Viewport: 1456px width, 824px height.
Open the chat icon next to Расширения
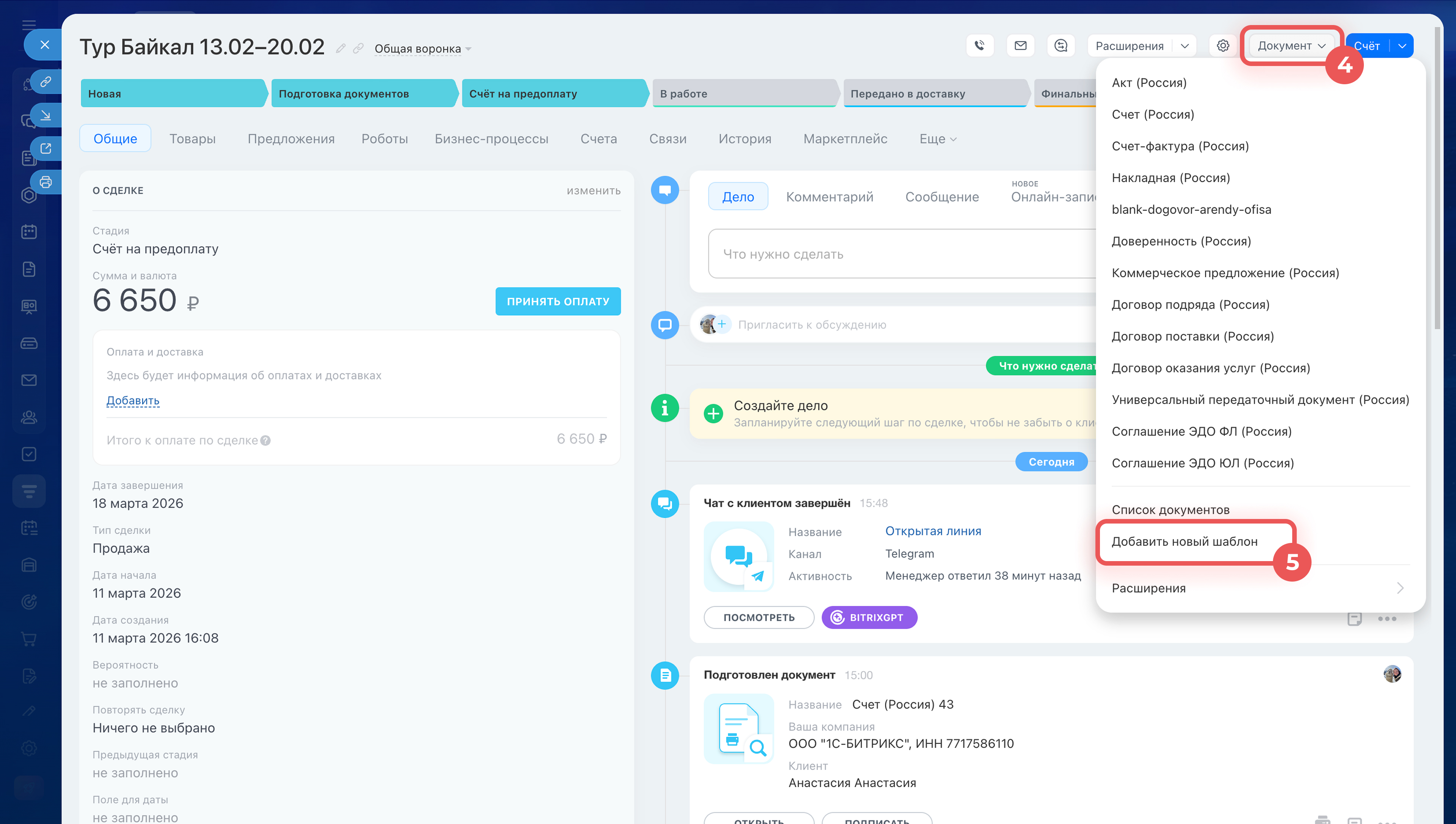[x=1061, y=45]
